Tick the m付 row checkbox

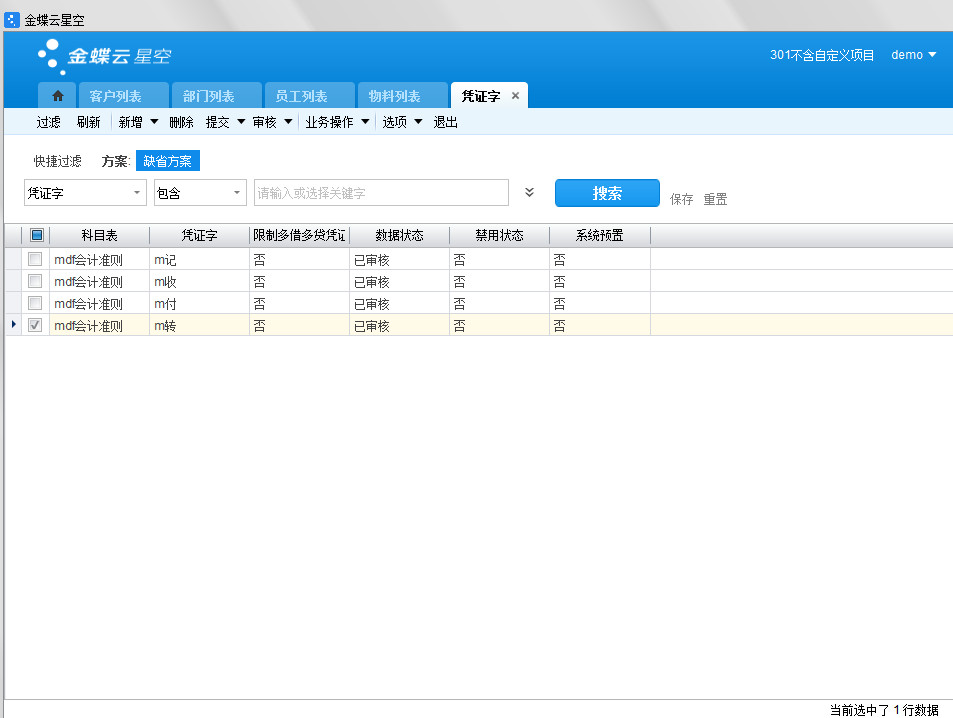[x=35, y=304]
